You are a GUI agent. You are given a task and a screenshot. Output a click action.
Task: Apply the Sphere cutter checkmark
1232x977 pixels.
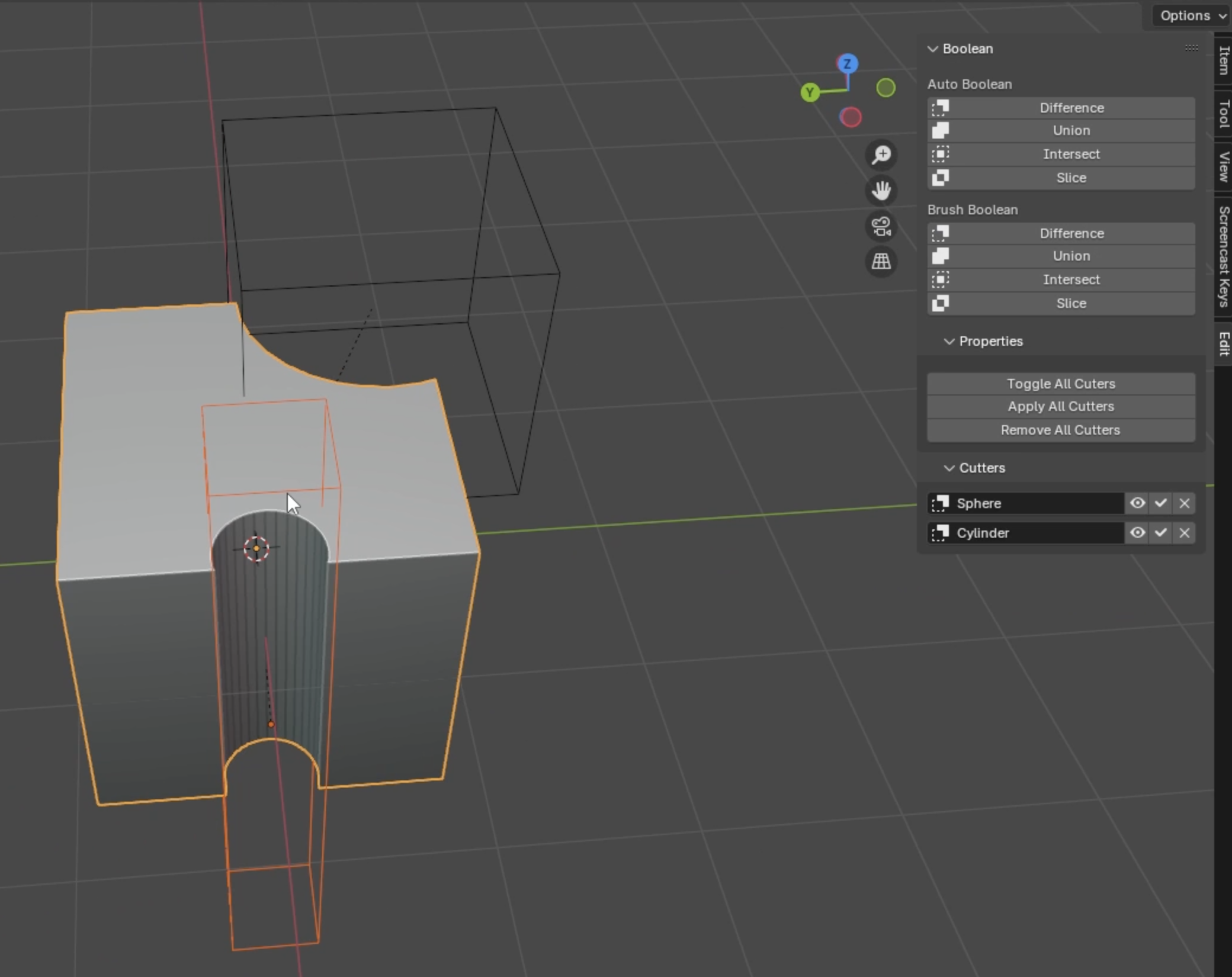pyautogui.click(x=1160, y=503)
